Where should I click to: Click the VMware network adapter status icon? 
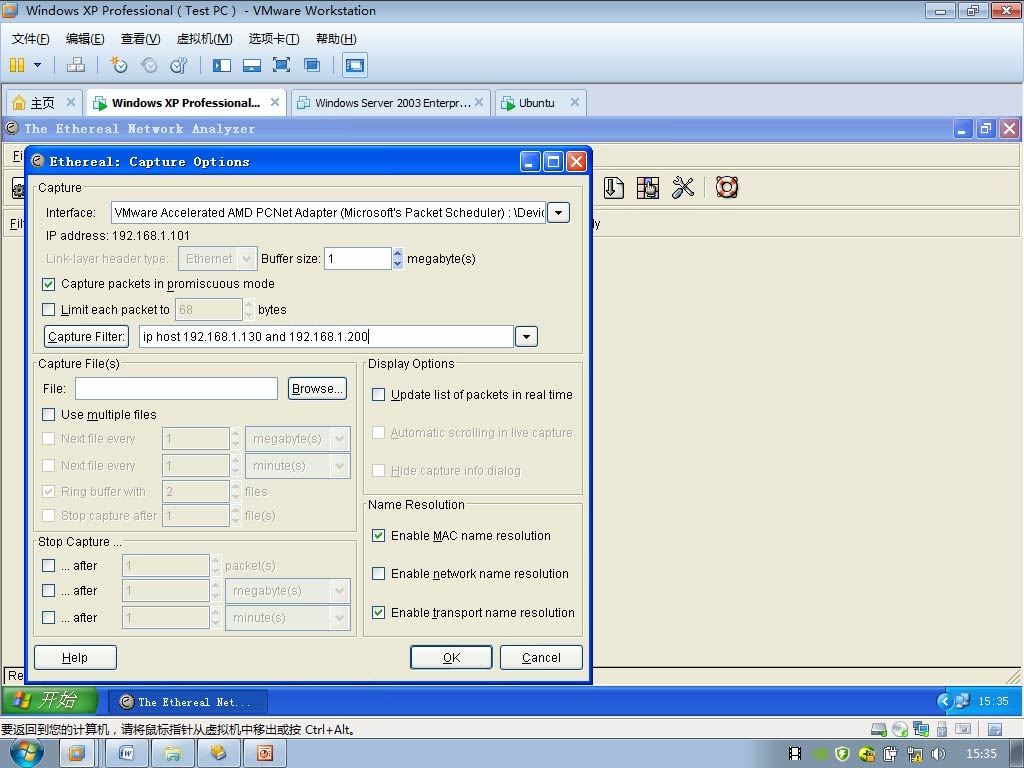(921, 729)
